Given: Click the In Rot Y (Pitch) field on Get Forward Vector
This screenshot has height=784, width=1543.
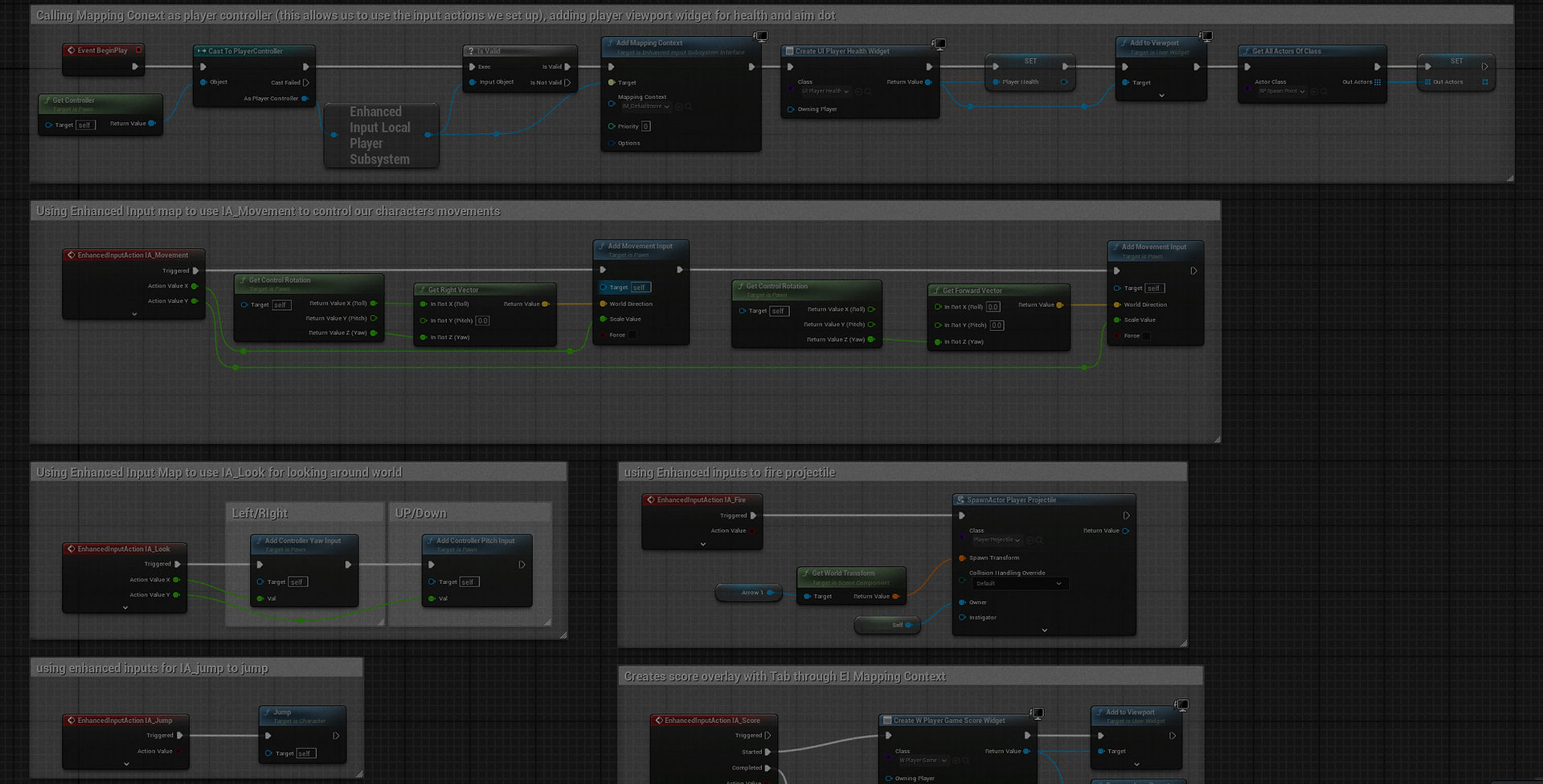Looking at the screenshot, I should pos(997,325).
